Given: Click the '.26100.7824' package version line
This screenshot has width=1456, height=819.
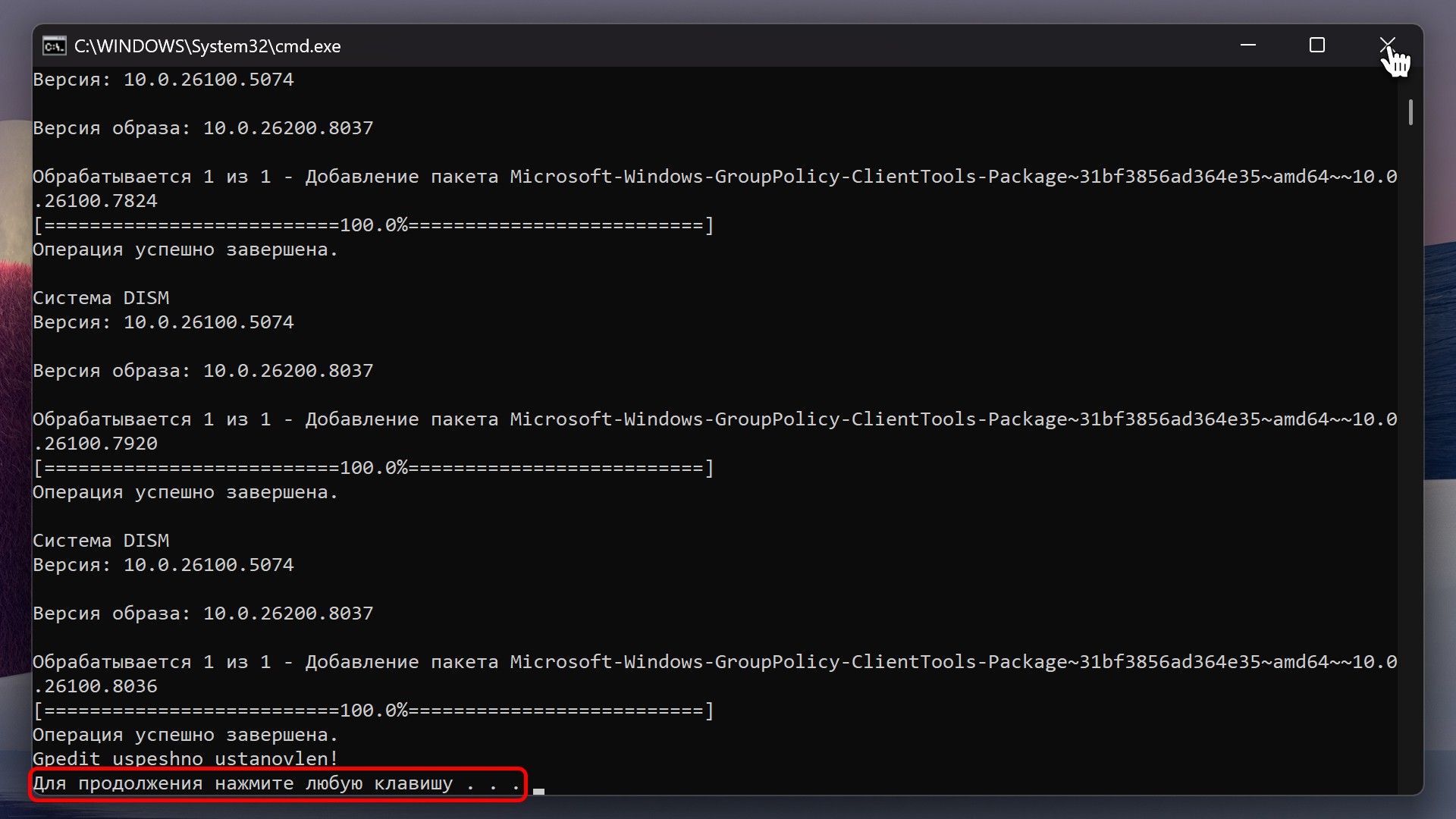Looking at the screenshot, I should coord(95,201).
